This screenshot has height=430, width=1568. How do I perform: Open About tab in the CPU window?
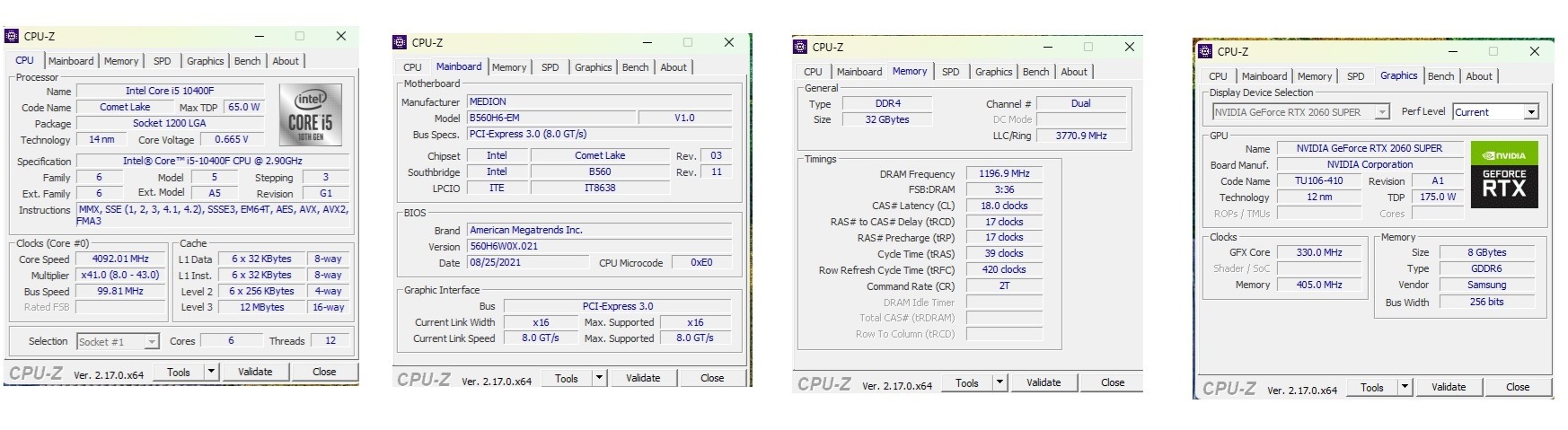[x=286, y=61]
